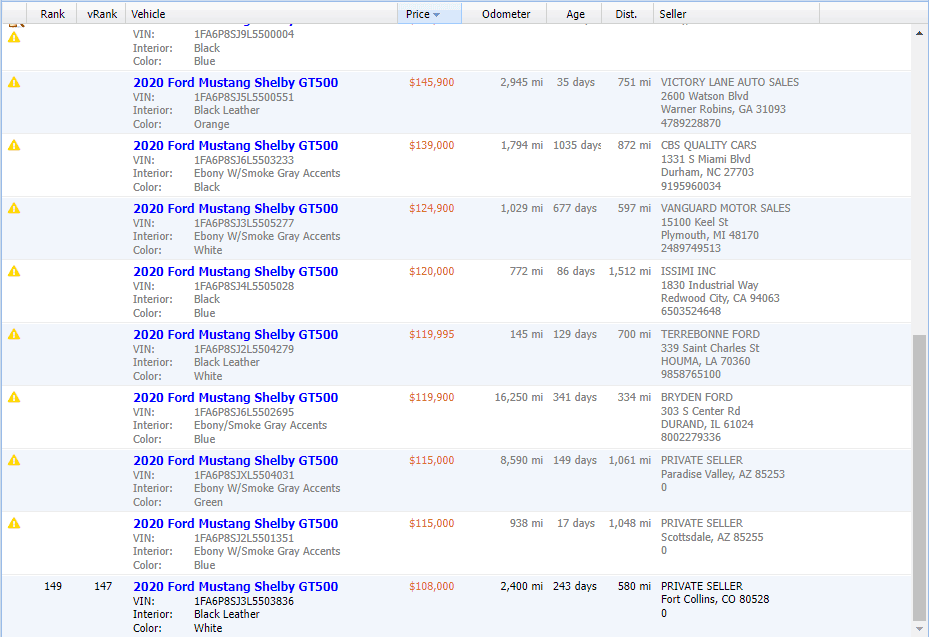The image size is (929, 637).
Task: Open the $124,900 Mustang Shelby GT500 listing
Action: [x=236, y=209]
